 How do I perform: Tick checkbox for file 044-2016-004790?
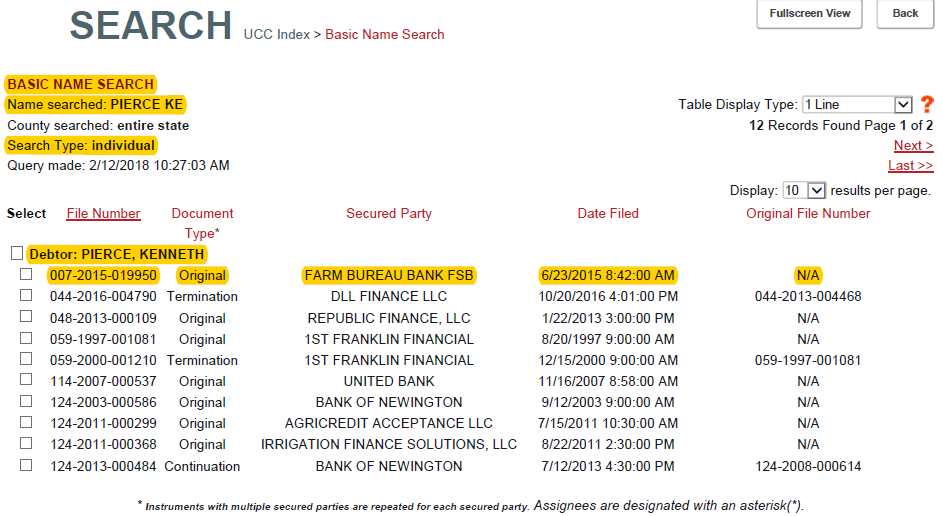point(26,296)
